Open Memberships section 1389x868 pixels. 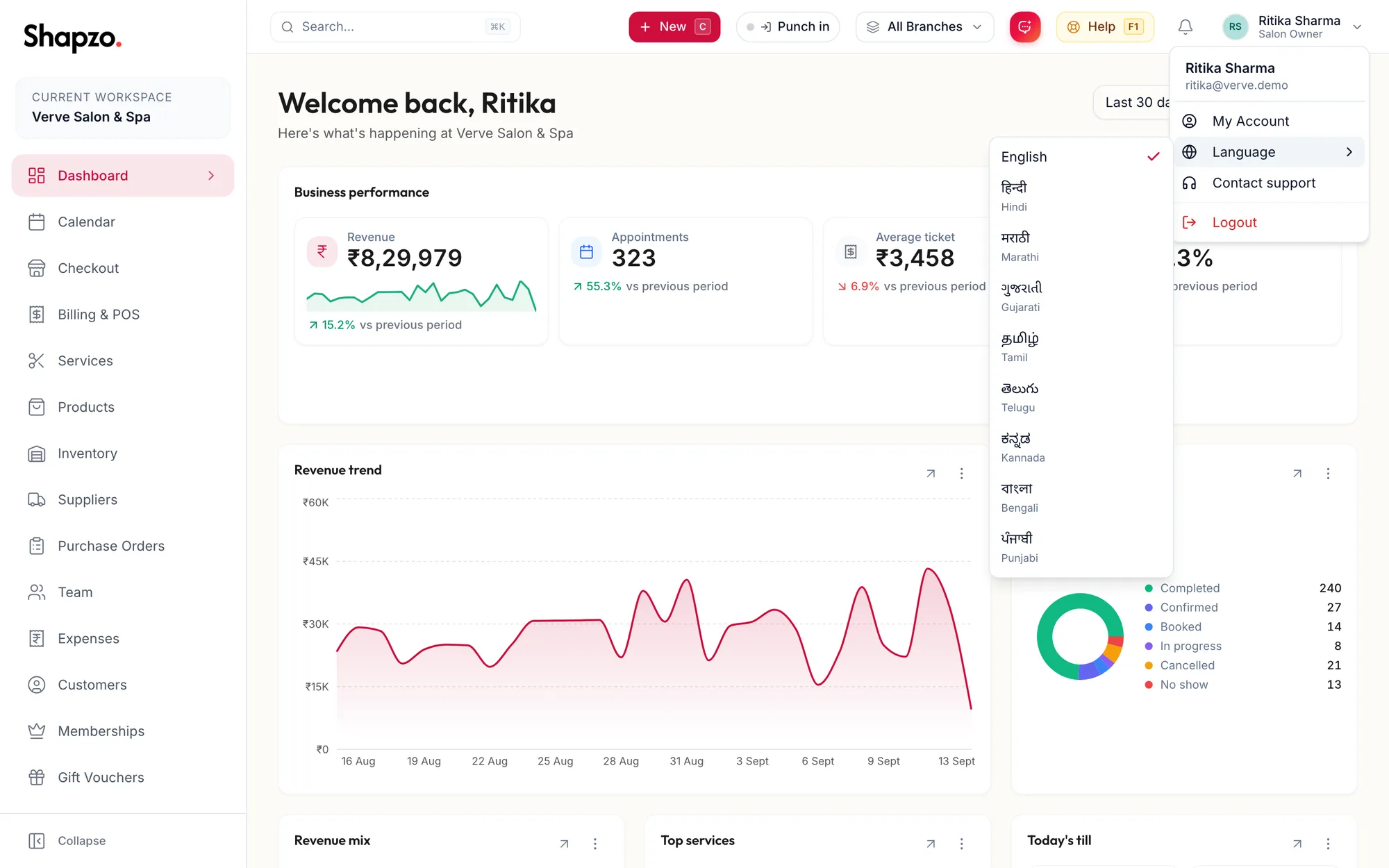click(123, 731)
